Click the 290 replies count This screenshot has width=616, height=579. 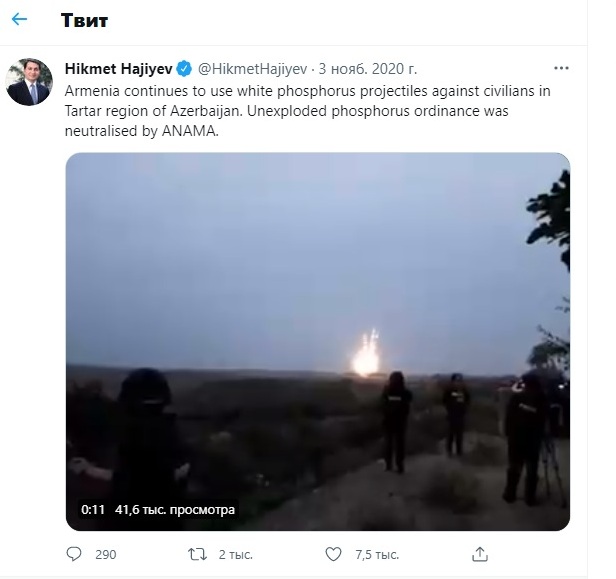click(105, 554)
